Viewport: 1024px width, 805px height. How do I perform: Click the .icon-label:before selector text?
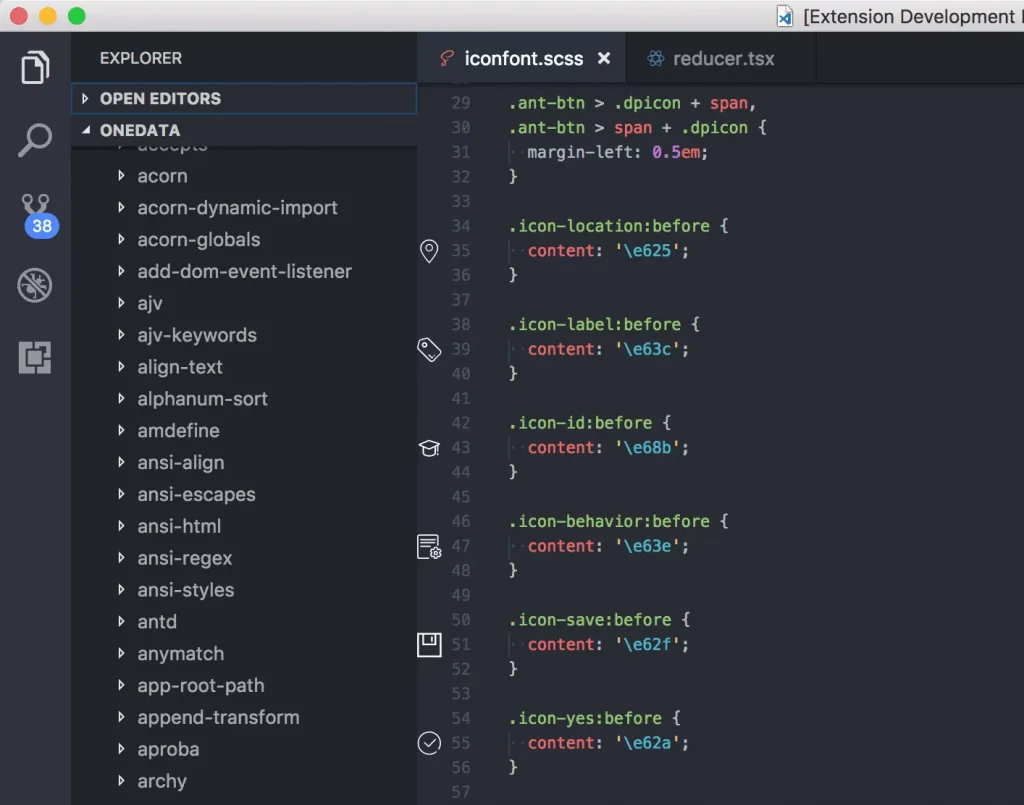coord(595,324)
